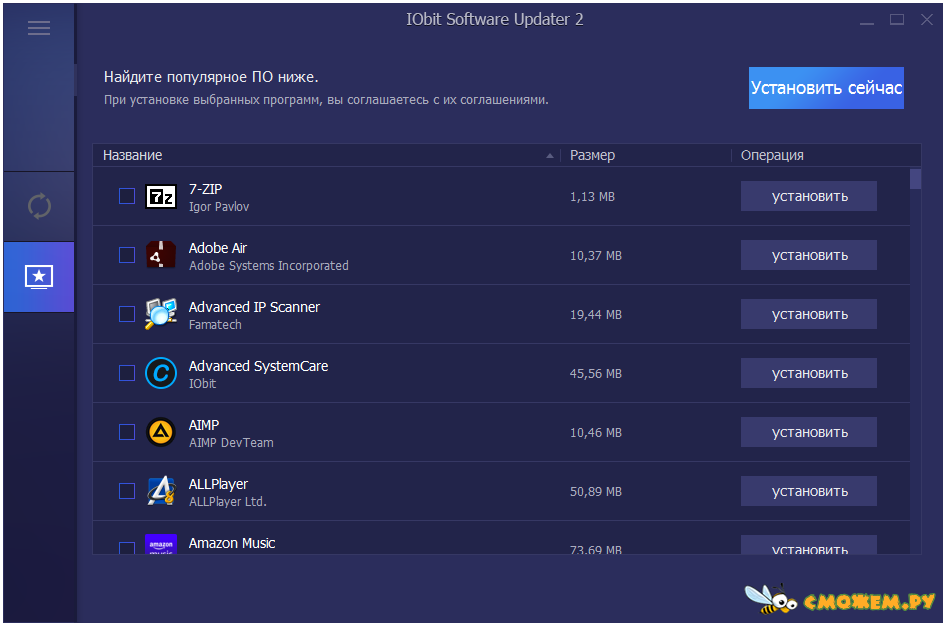Click the Famatech publisher text
Viewport: 946px width, 626px height.
(215, 325)
